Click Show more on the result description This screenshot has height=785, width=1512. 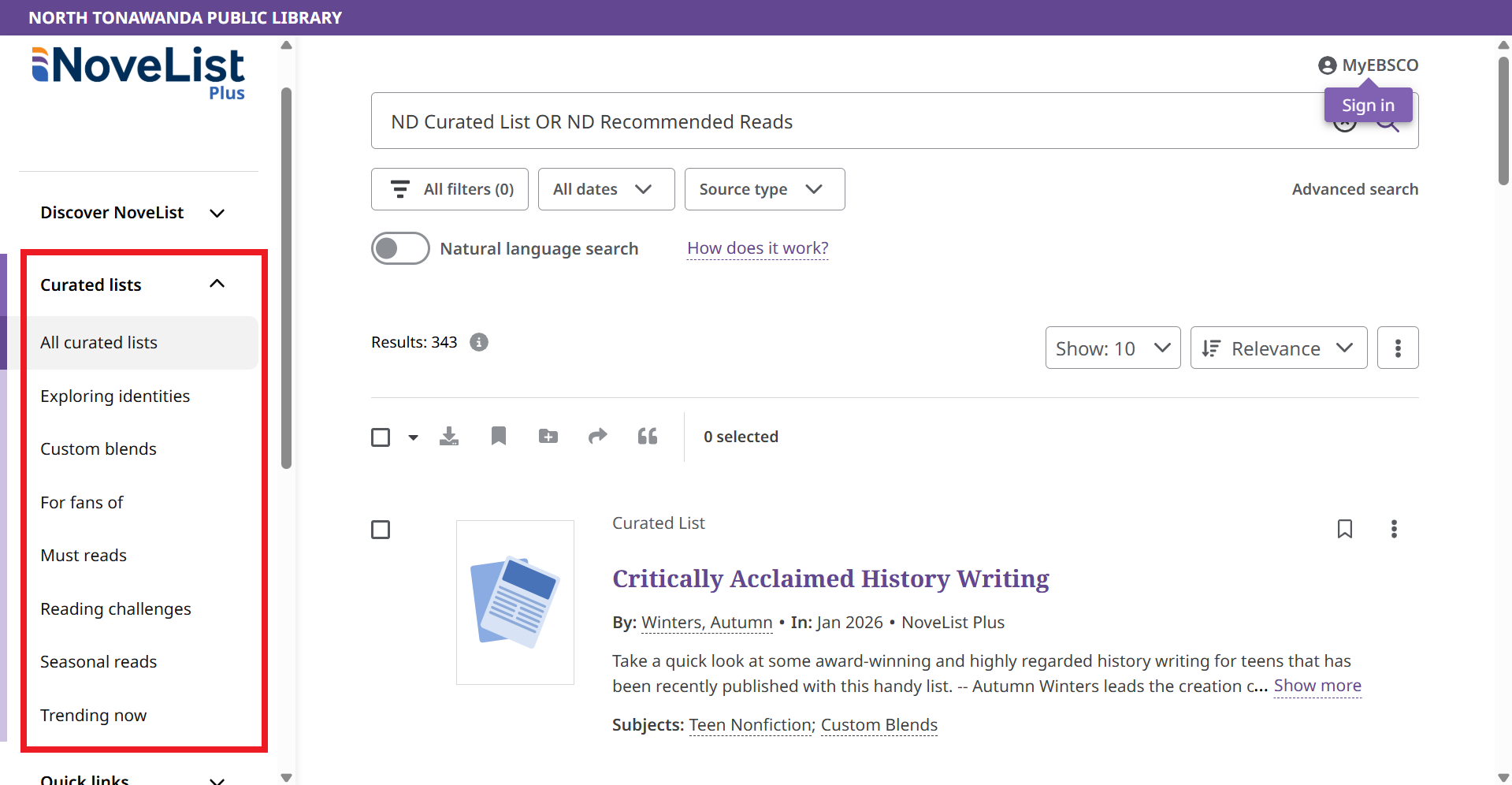click(1317, 686)
